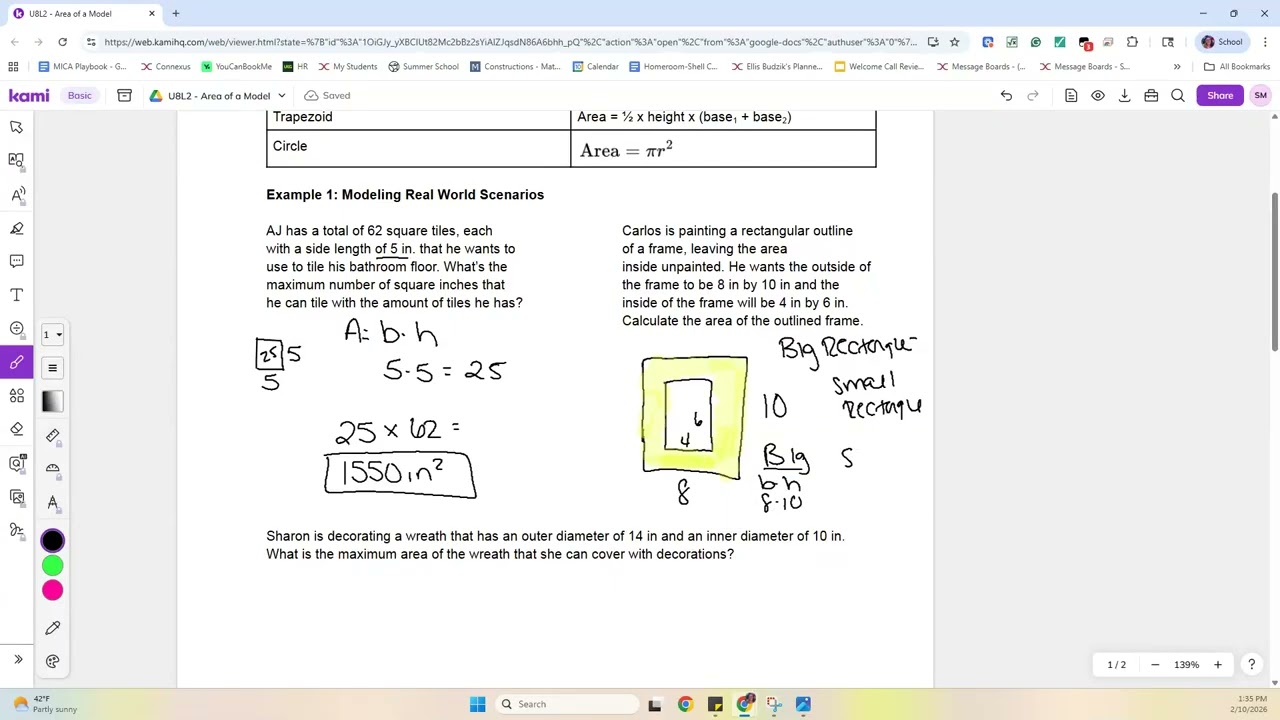Redo the annotation

[1033, 95]
